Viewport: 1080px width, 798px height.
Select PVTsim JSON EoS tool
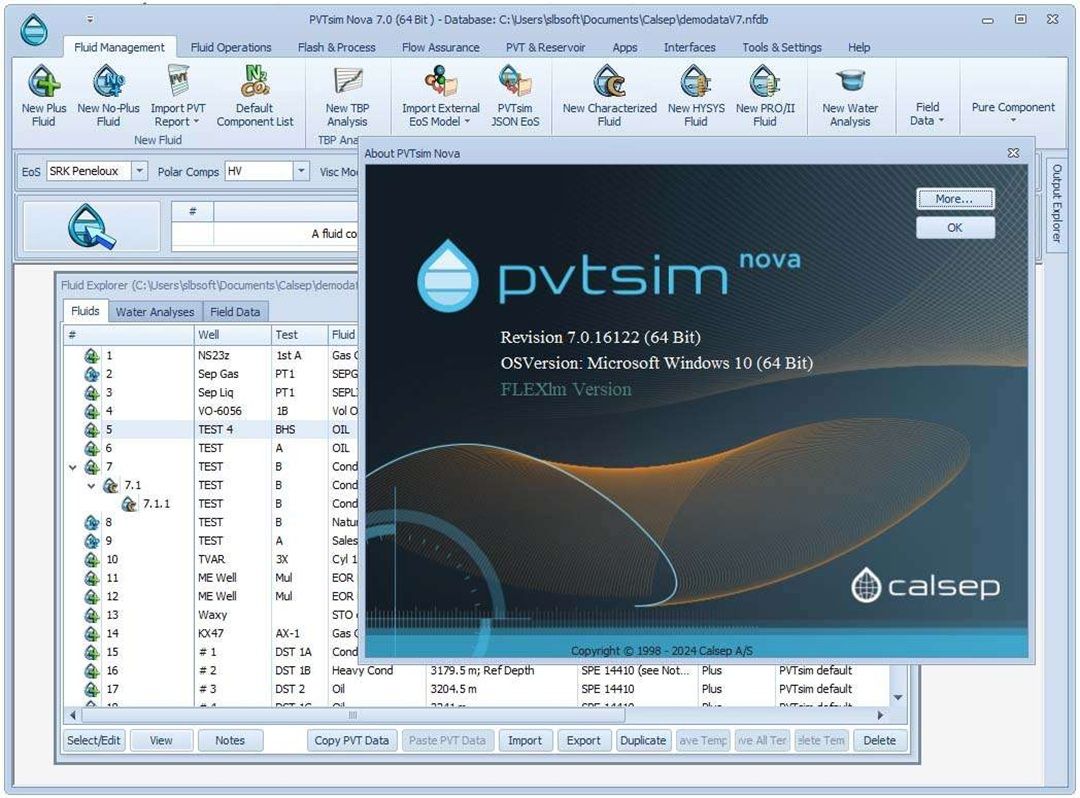pyautogui.click(x=515, y=95)
